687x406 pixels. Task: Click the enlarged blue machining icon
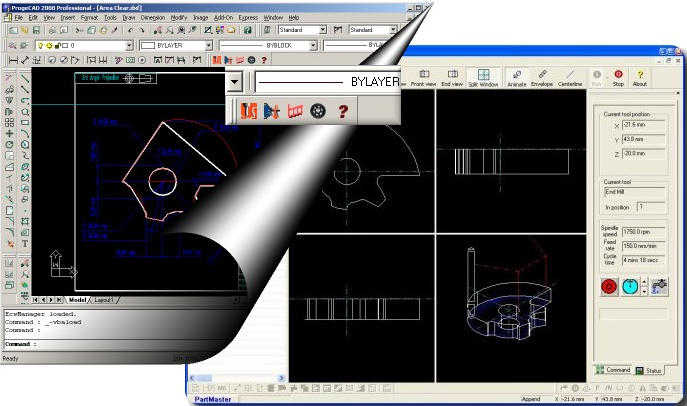pos(272,111)
